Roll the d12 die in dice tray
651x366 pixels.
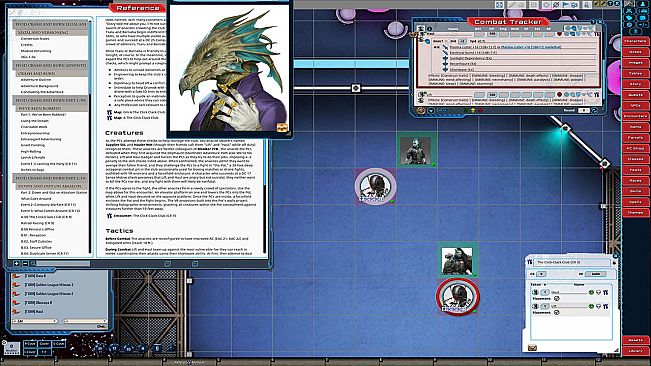pos(114,348)
